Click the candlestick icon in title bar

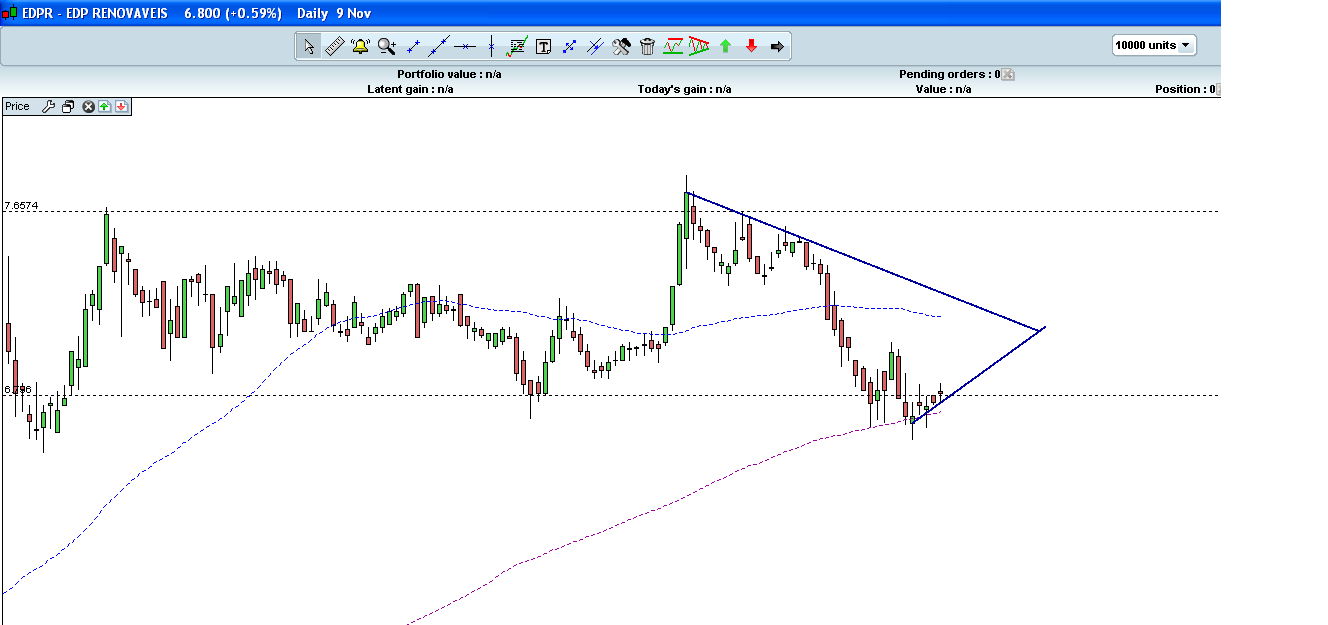coord(8,14)
